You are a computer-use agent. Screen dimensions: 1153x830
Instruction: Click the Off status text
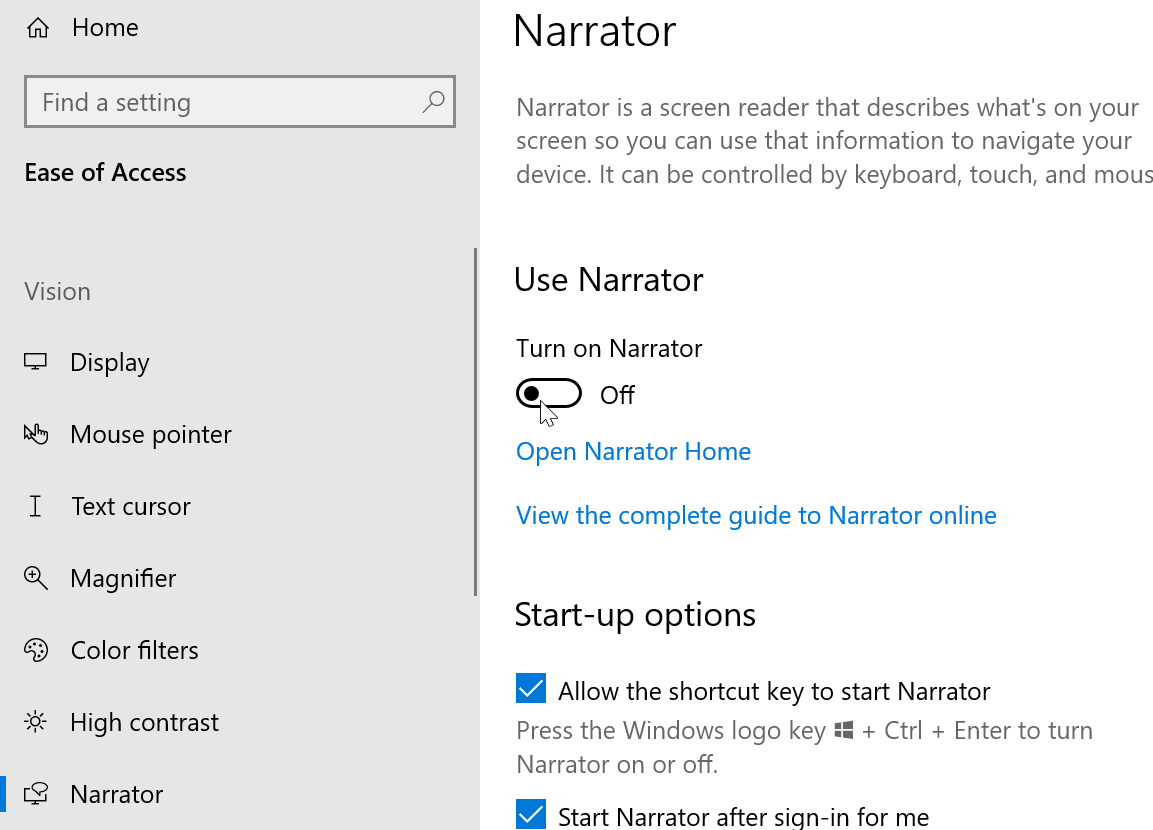tap(617, 395)
